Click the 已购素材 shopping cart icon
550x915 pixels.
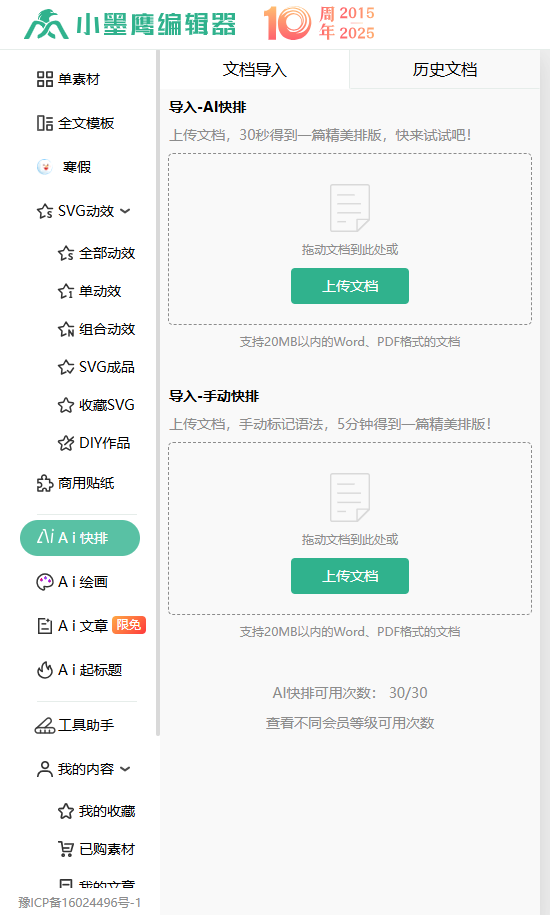tap(66, 849)
